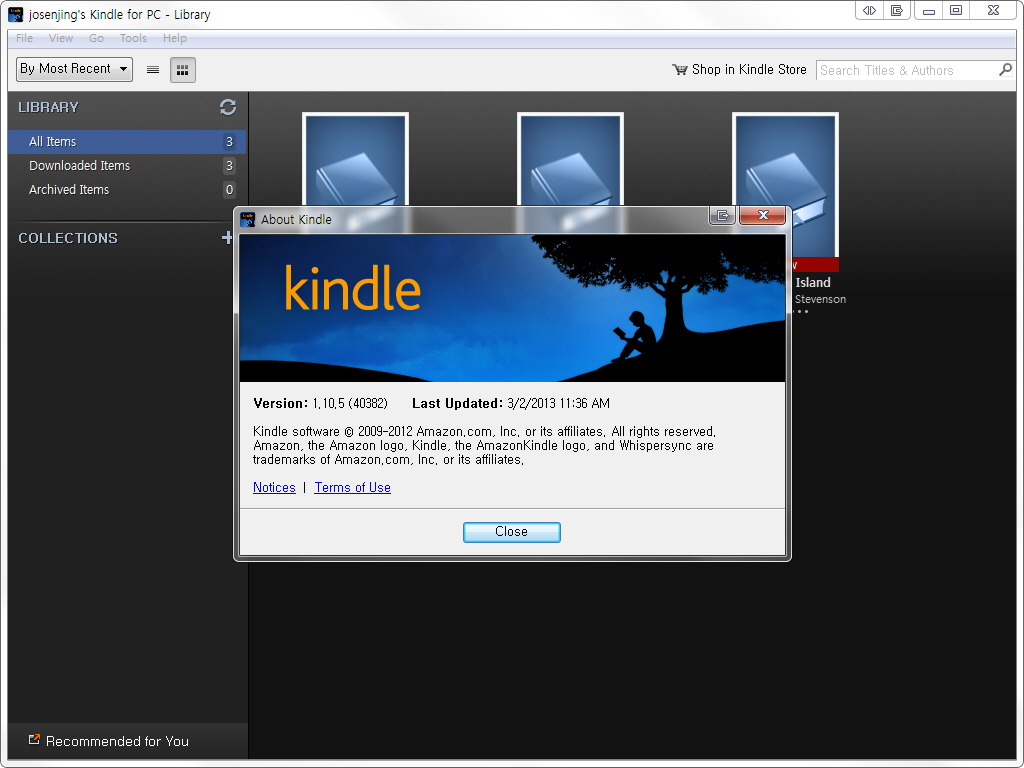Click the Kindle app icon in title bar
This screenshot has width=1024, height=768.
(16, 14)
